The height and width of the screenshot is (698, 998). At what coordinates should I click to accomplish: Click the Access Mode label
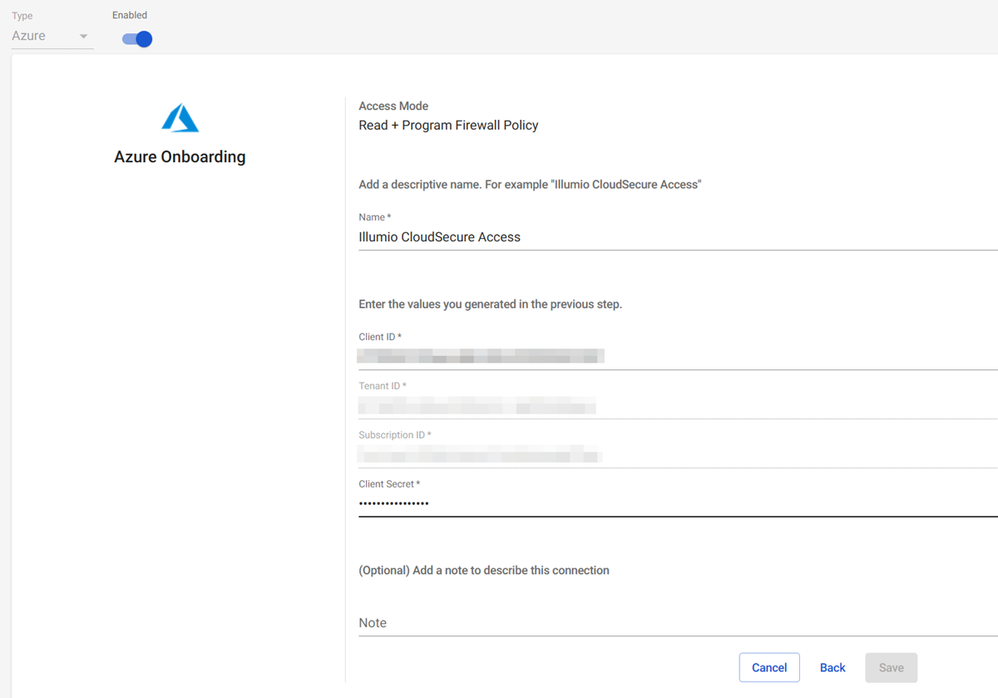coord(393,106)
